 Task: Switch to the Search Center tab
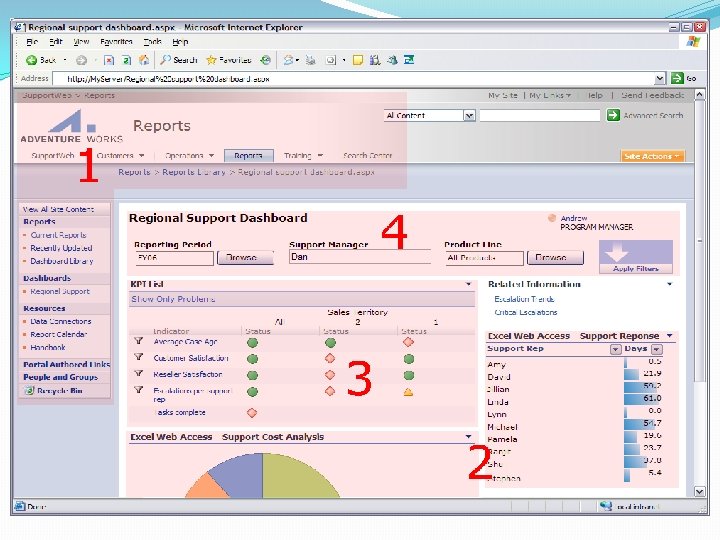point(367,156)
